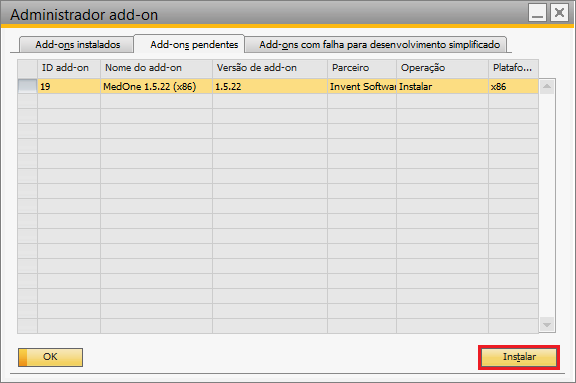Click the scrollbar up arrow
The image size is (576, 383).
tap(547, 87)
